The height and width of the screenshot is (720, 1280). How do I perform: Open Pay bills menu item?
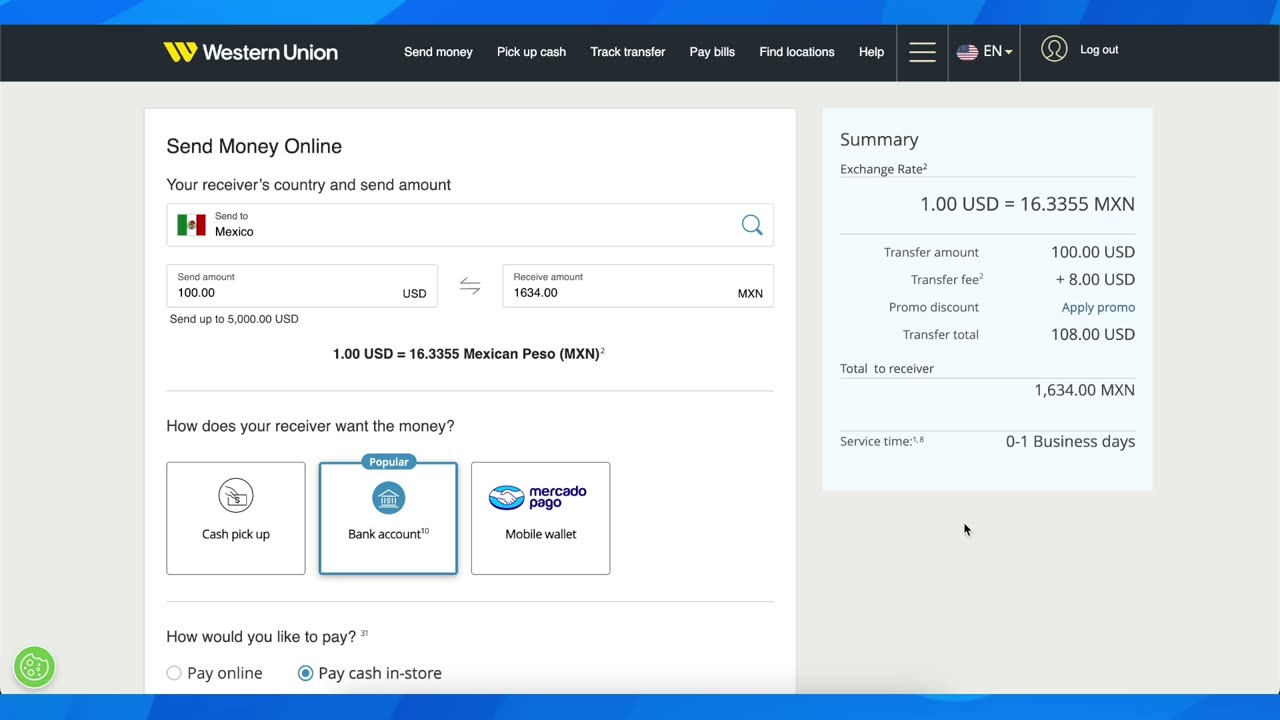tap(712, 52)
